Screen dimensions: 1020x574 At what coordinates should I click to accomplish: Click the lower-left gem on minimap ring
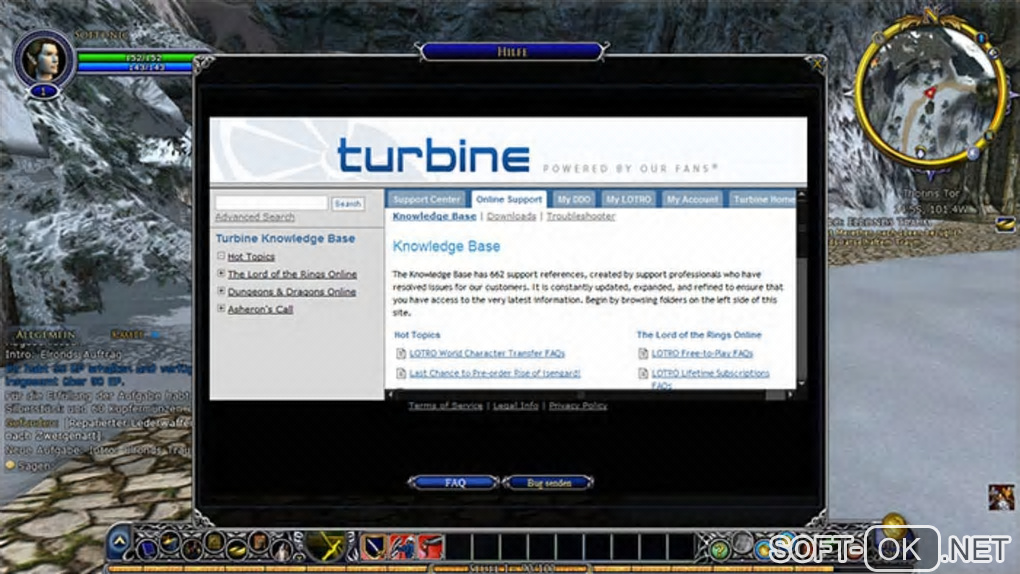[920, 152]
